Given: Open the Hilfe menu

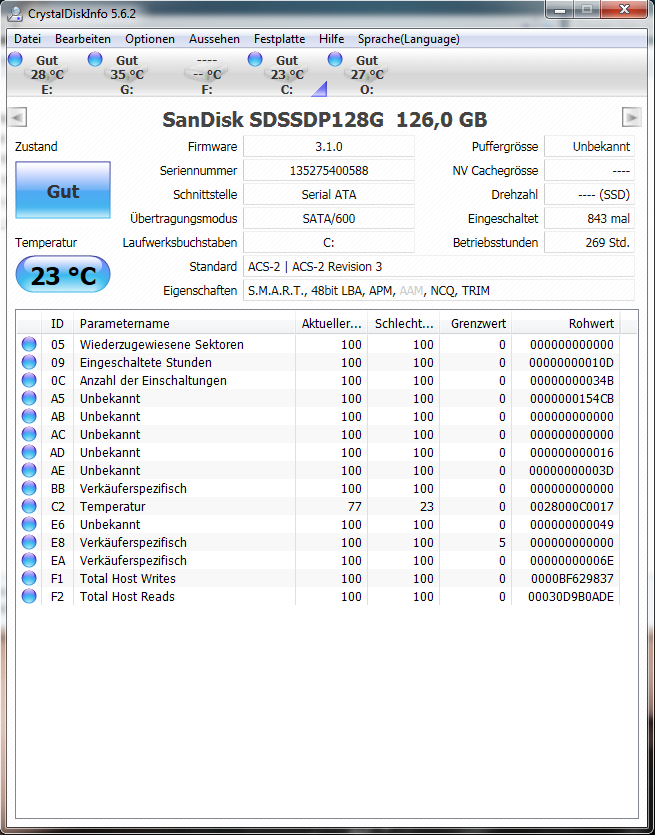Looking at the screenshot, I should (x=331, y=39).
